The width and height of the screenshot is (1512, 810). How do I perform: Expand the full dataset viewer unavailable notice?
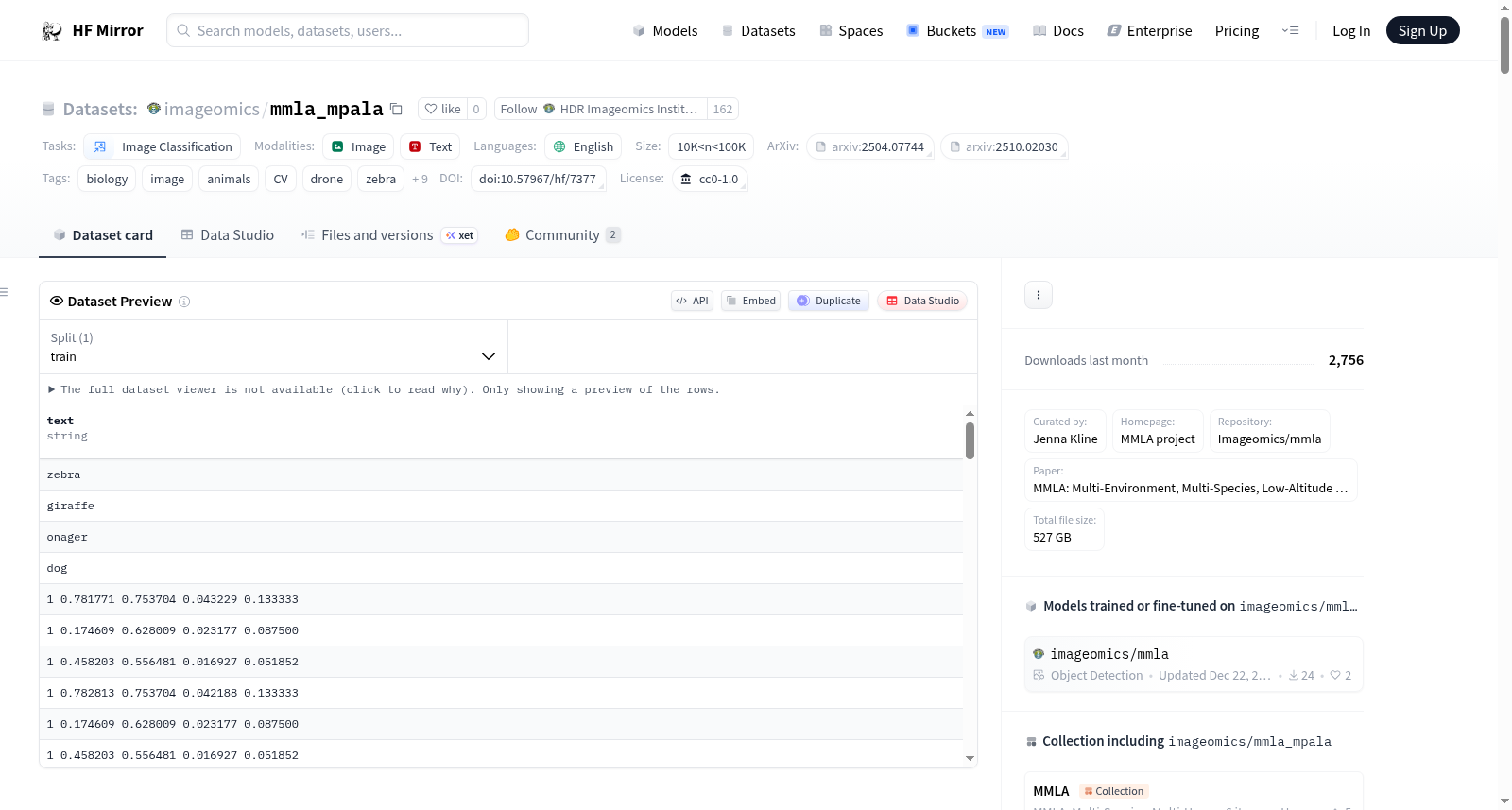(384, 389)
